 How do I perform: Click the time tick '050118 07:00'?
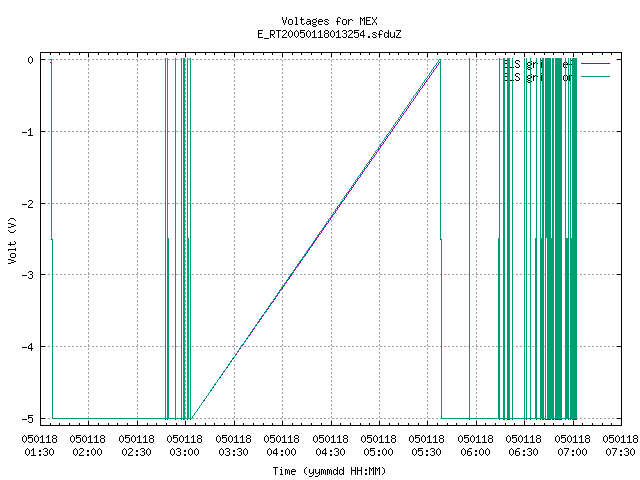pos(572,446)
